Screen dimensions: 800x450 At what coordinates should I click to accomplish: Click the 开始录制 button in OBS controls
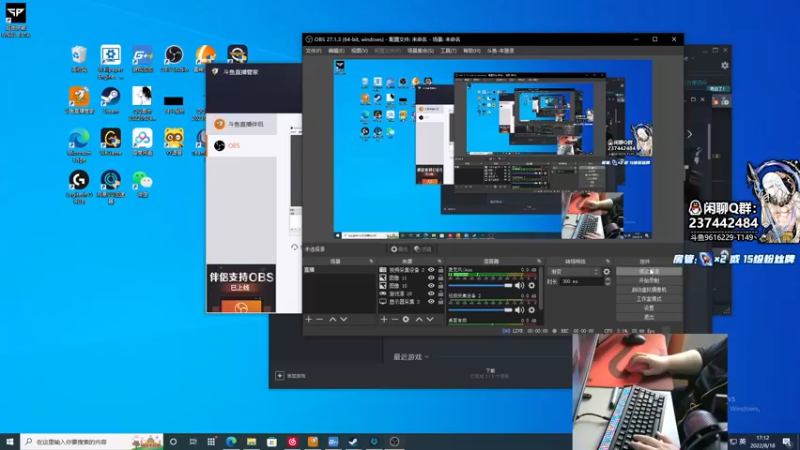pyautogui.click(x=649, y=281)
